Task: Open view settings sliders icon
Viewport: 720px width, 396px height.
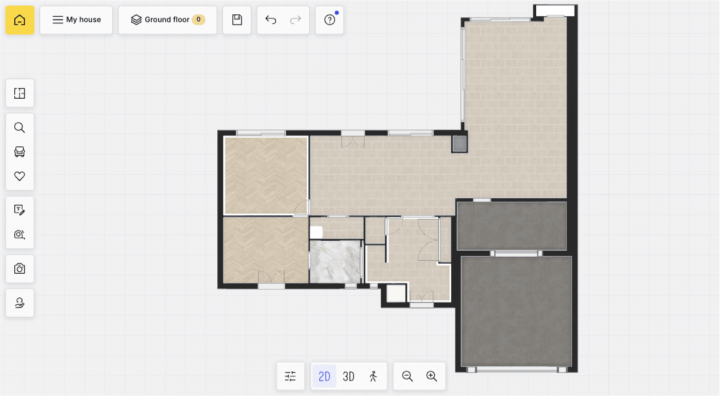Action: click(x=290, y=376)
